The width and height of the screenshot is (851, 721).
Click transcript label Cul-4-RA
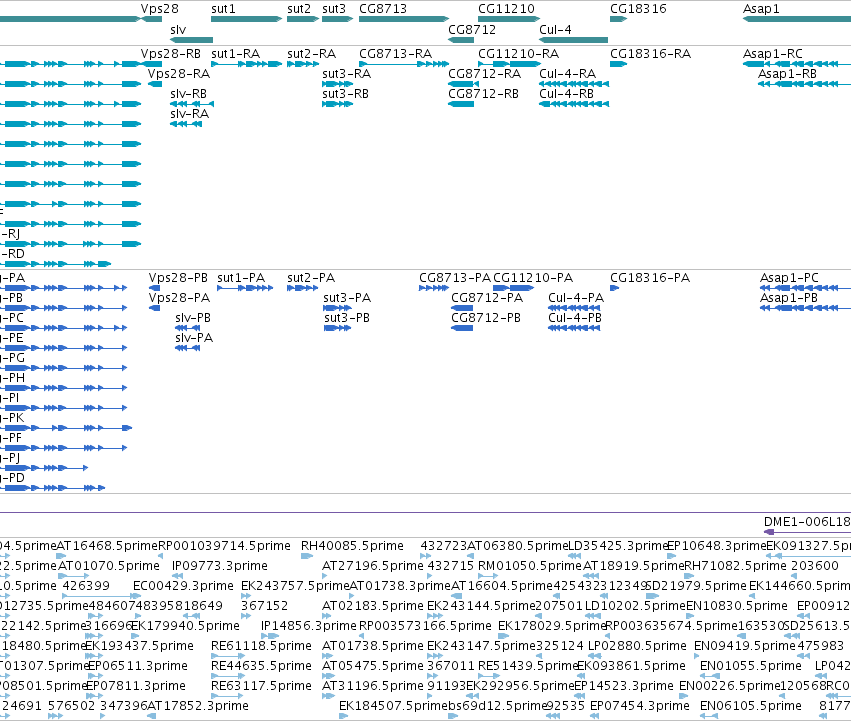click(x=568, y=74)
